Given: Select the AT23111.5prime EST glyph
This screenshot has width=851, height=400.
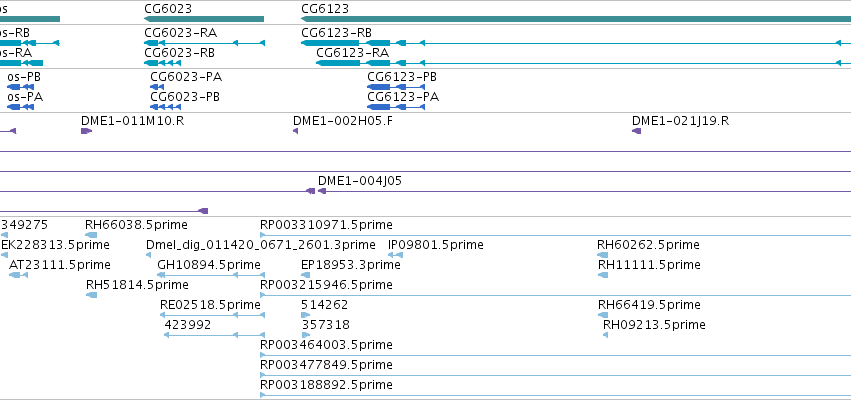Looking at the screenshot, I should click(18, 275).
